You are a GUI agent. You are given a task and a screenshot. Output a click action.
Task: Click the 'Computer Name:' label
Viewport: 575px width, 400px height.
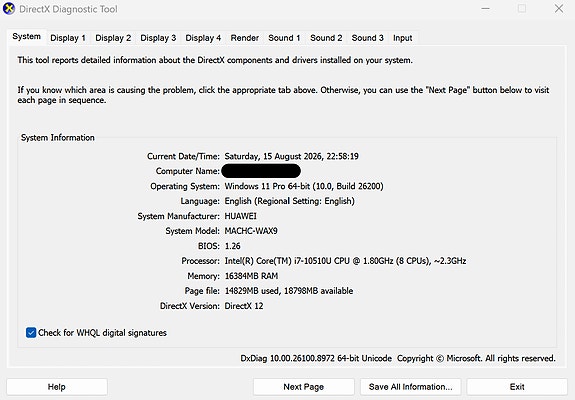(188, 171)
